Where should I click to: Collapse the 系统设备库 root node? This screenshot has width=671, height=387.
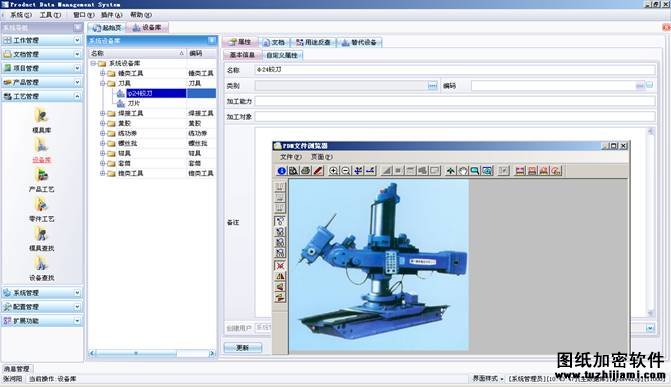pyautogui.click(x=93, y=63)
